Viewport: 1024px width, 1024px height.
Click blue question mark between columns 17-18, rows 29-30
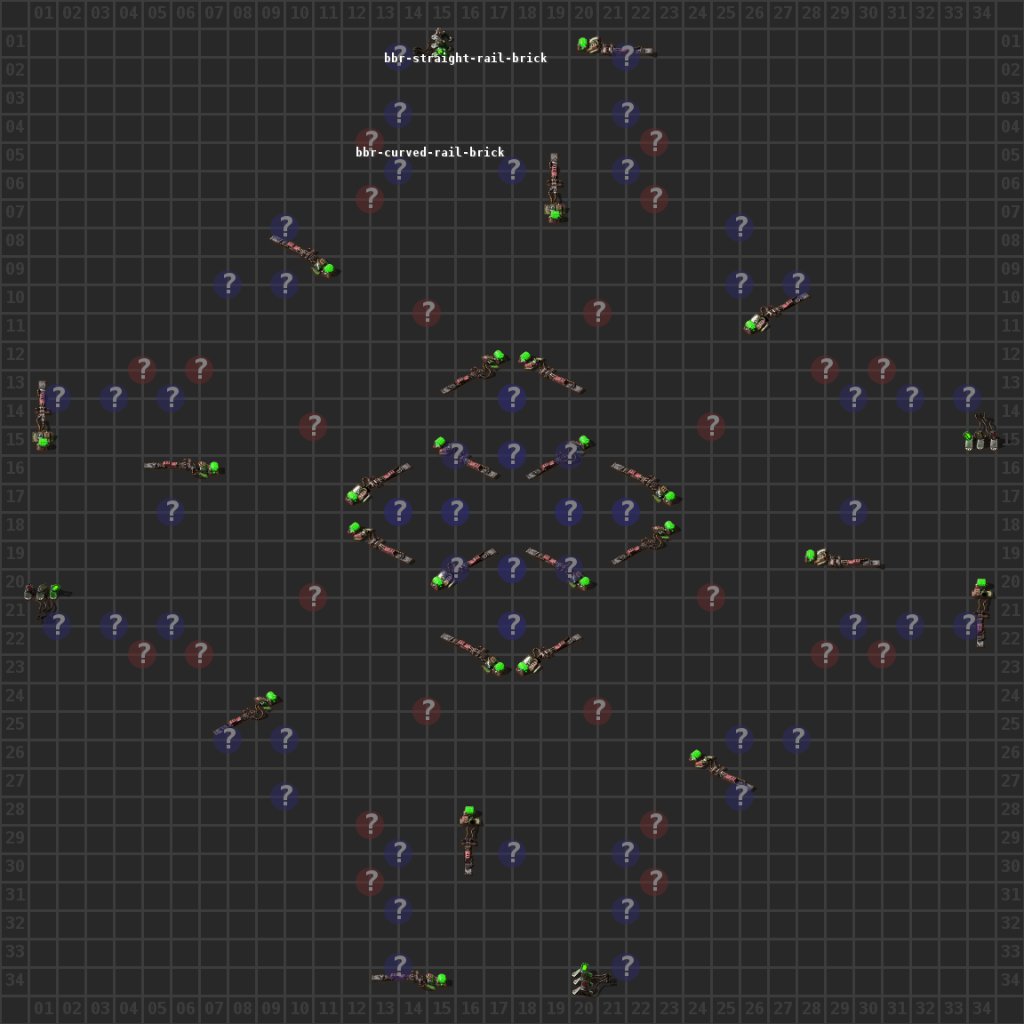(513, 852)
